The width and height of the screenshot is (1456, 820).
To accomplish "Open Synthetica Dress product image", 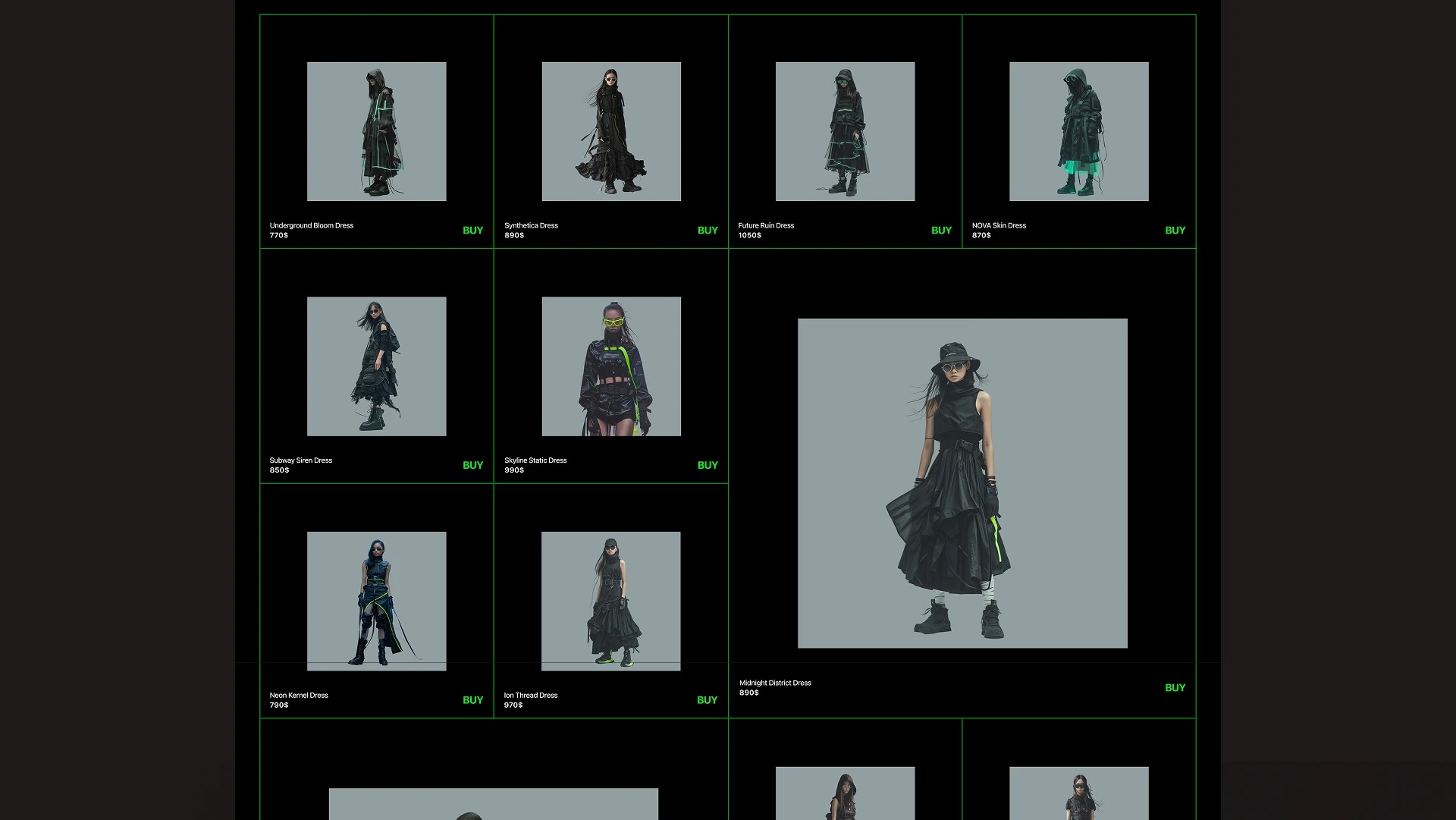I will (x=611, y=131).
